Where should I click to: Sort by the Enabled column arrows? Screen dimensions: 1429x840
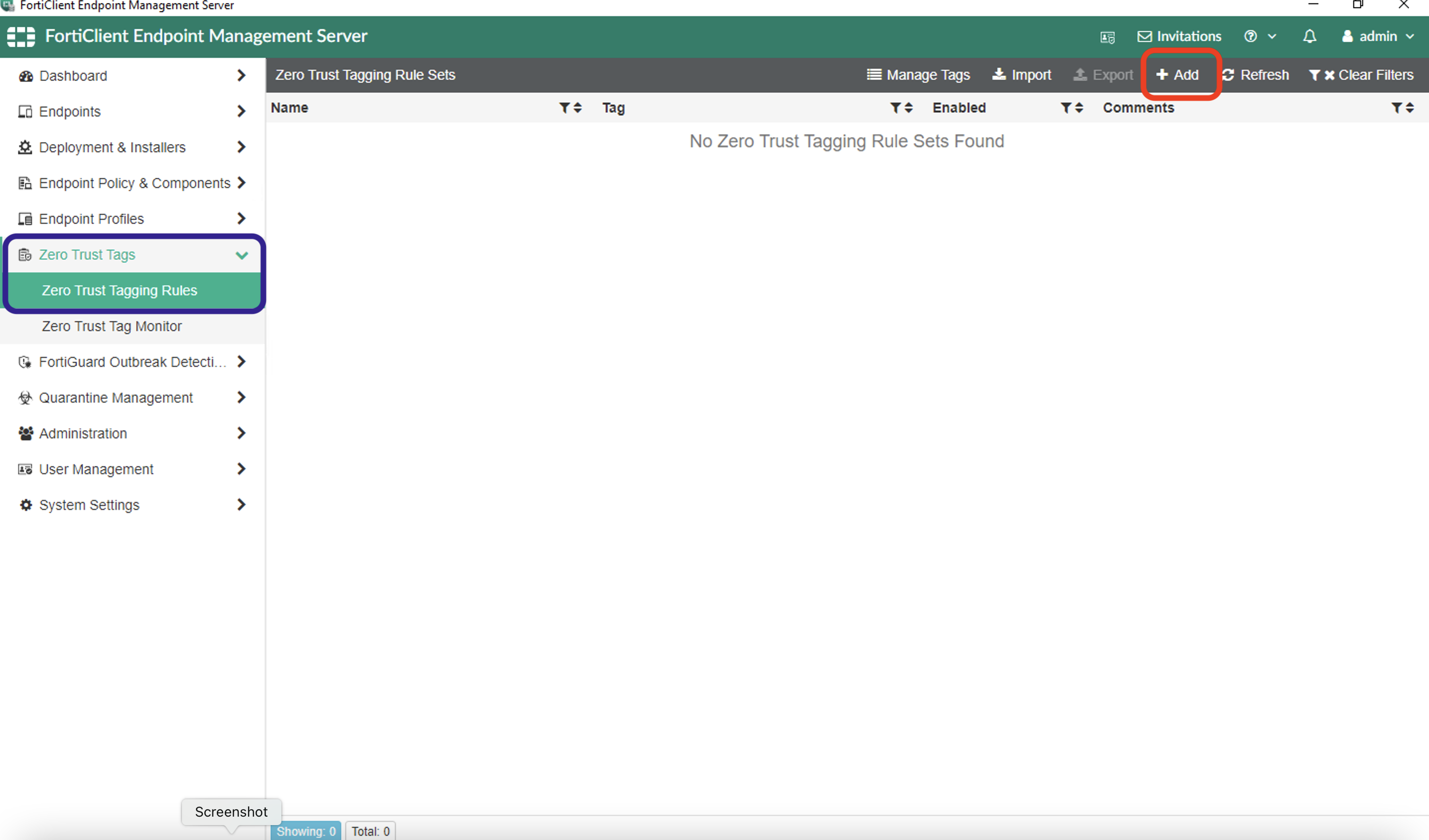click(x=1078, y=108)
